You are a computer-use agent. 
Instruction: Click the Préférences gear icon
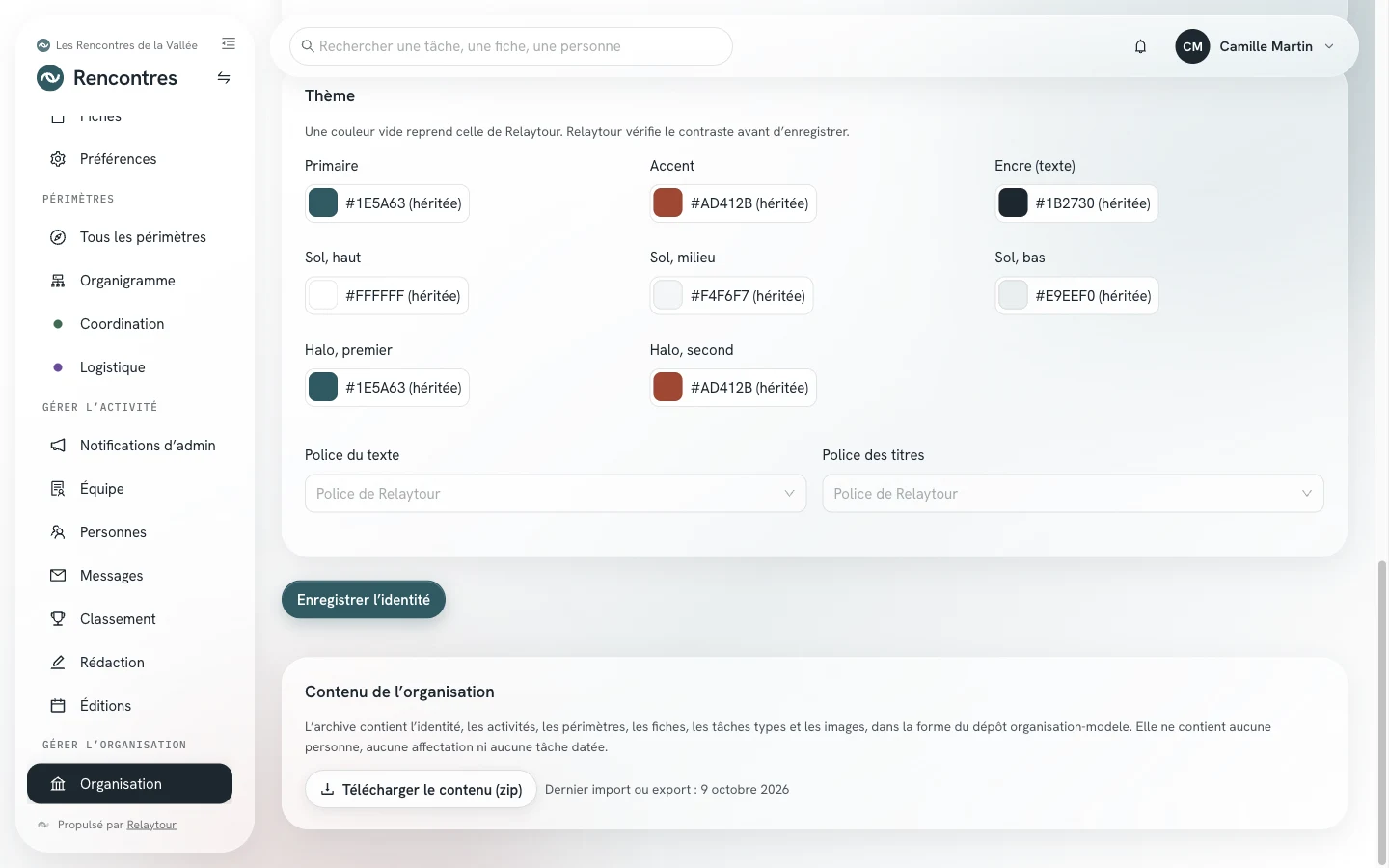click(58, 159)
